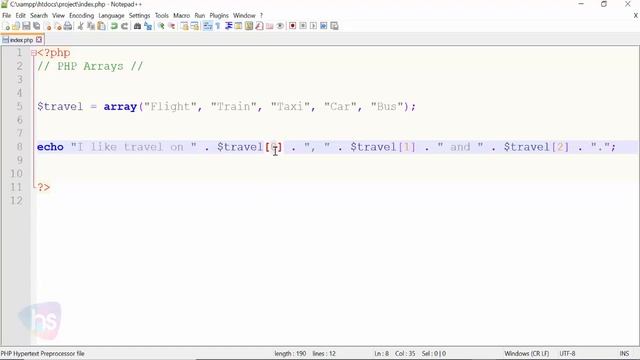Click the Zoom Out toolbar icon

171,26
